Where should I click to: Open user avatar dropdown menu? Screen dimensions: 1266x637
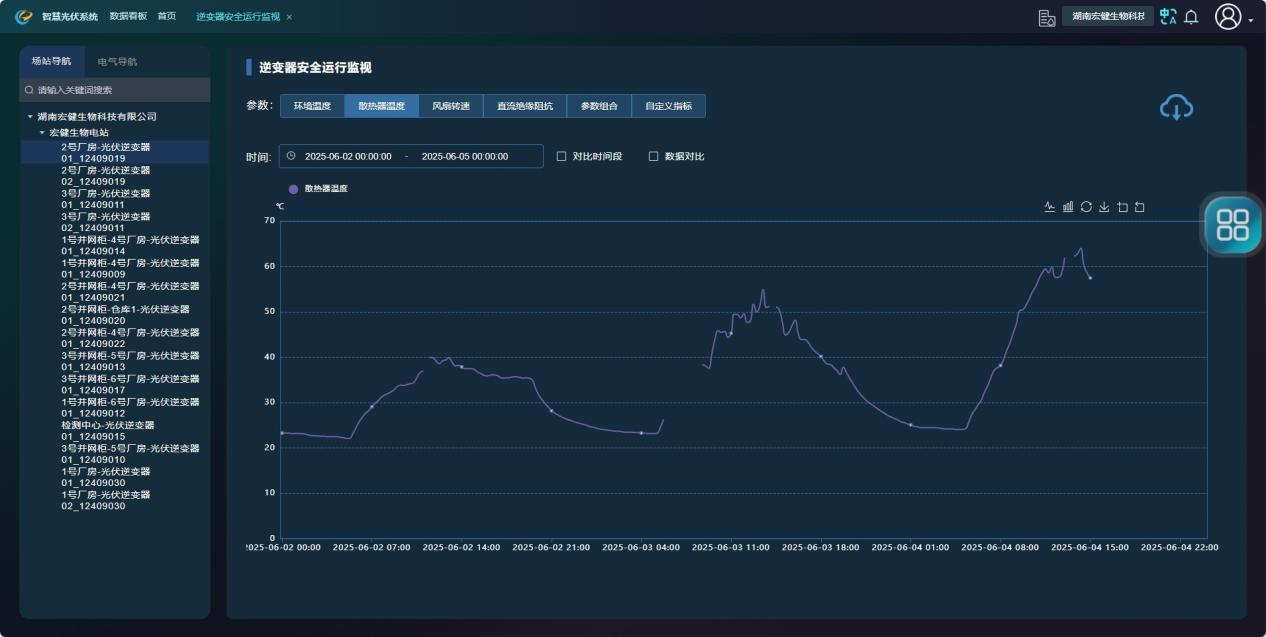coord(1232,17)
